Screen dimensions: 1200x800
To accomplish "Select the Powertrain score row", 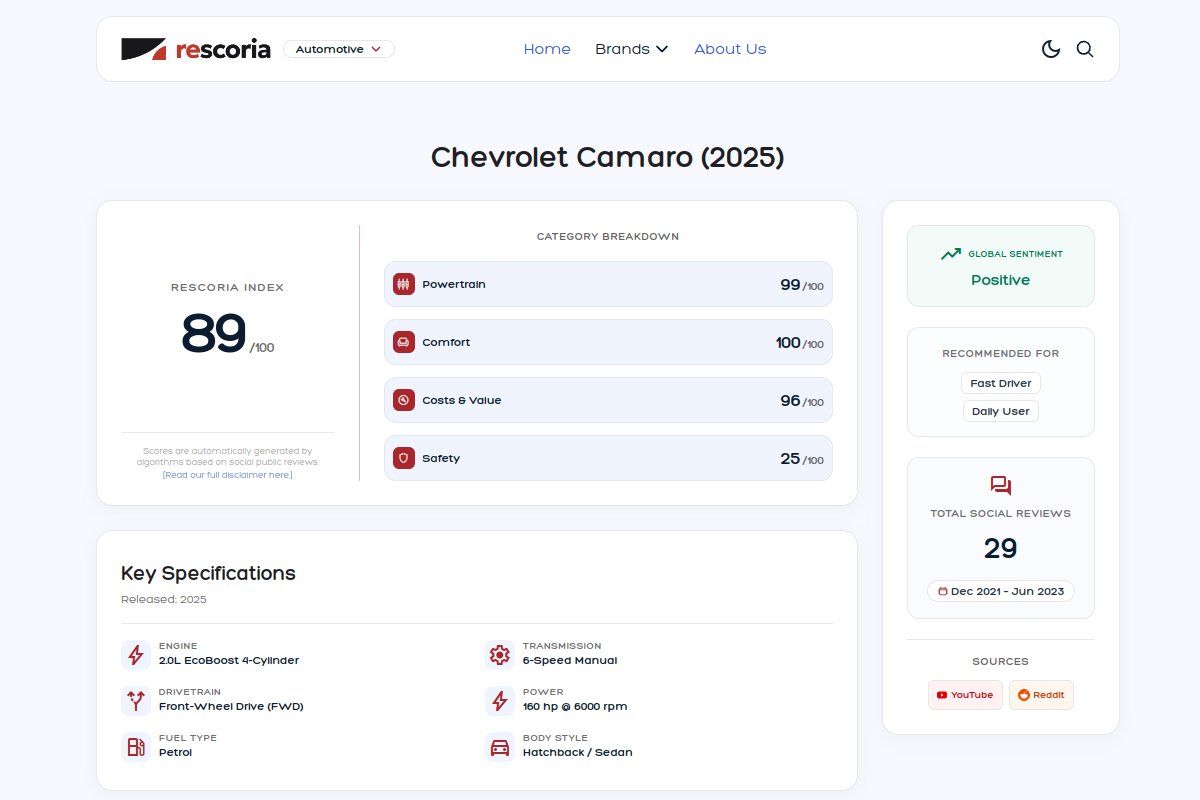I will pos(608,284).
